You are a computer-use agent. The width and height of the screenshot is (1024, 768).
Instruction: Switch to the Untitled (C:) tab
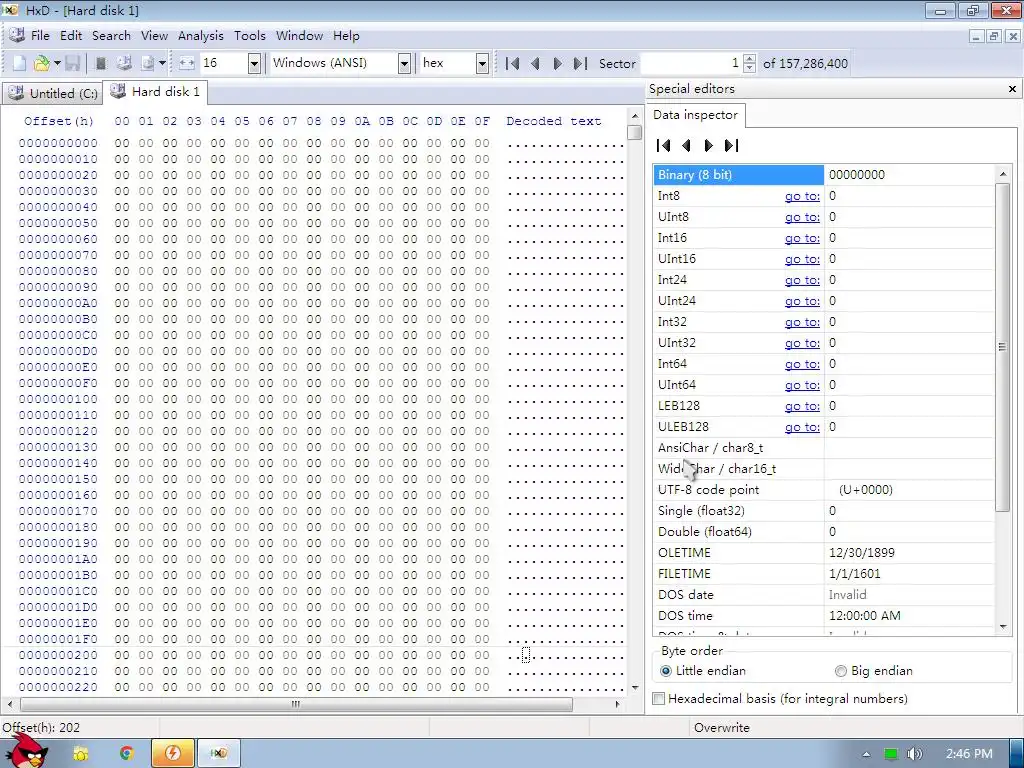(x=52, y=93)
